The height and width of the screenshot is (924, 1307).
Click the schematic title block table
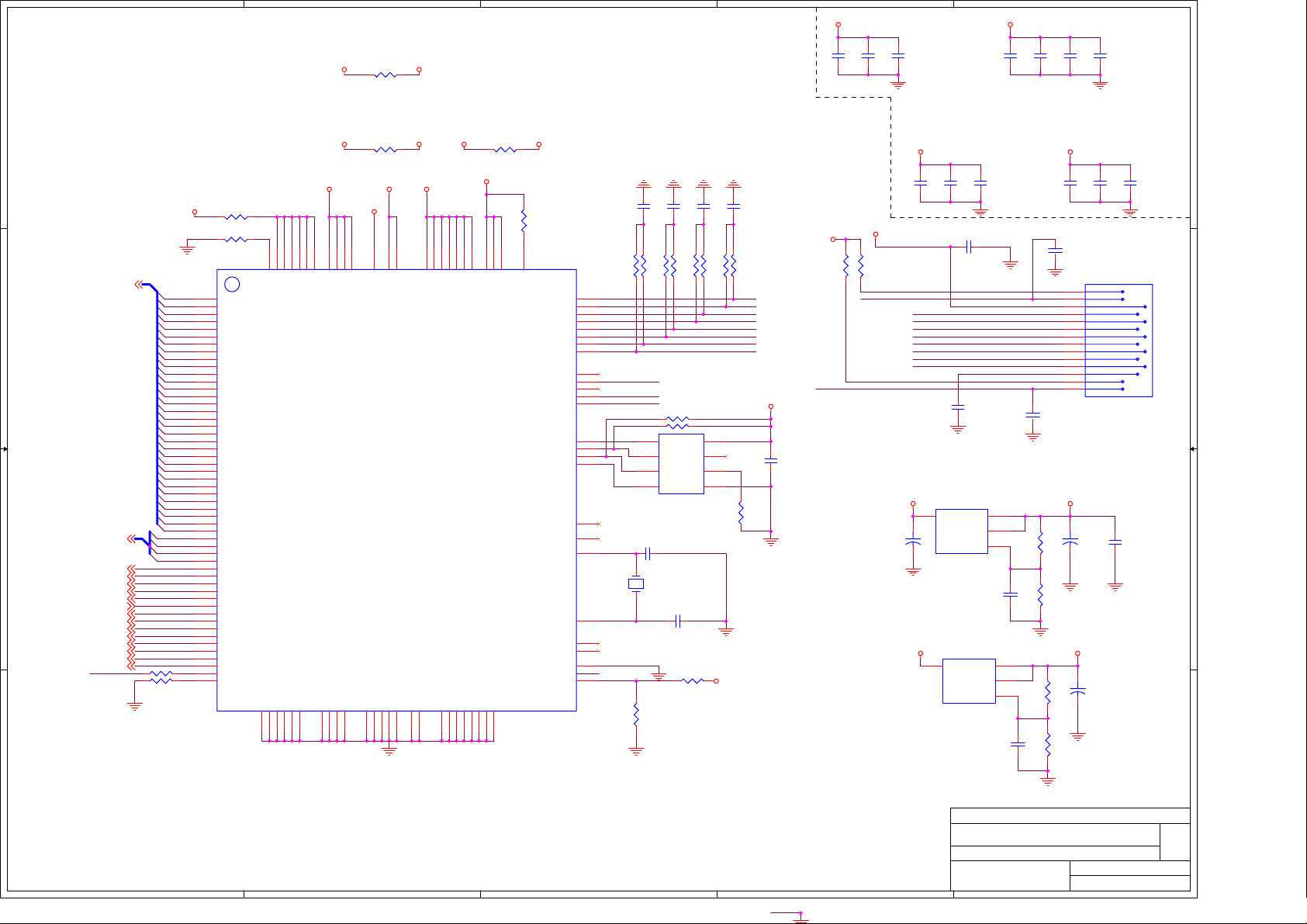[x=1070, y=850]
